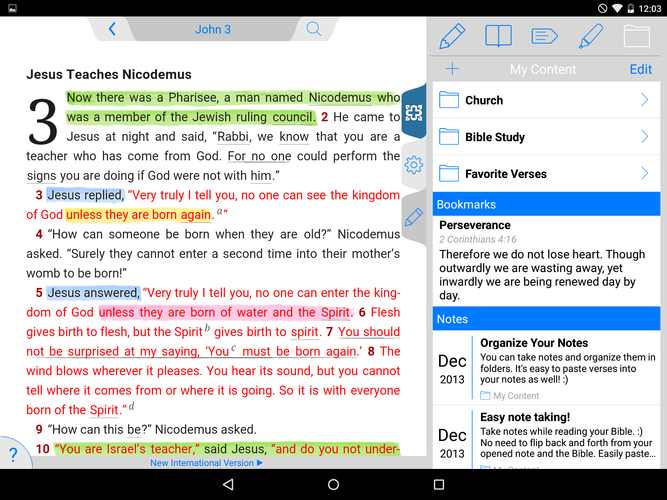667x500 pixels.
Task: Tap verse number 2
Action: [325, 117]
